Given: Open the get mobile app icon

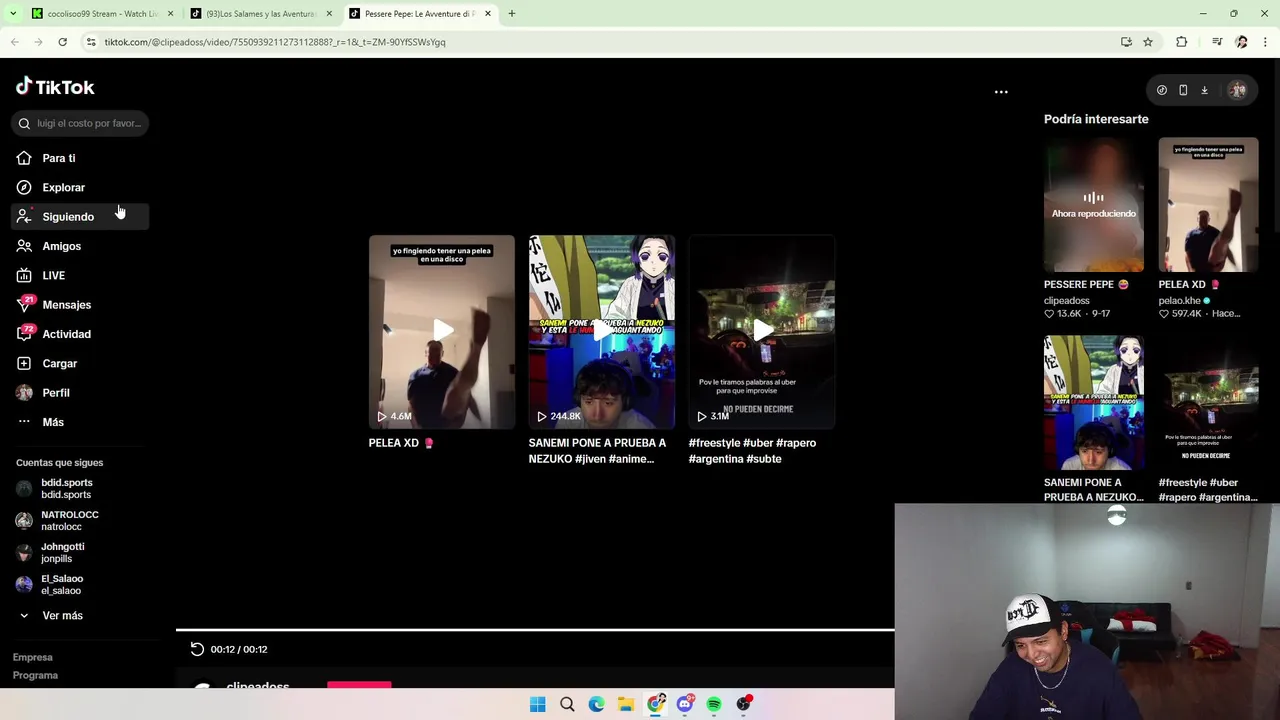Looking at the screenshot, I should 1183,90.
